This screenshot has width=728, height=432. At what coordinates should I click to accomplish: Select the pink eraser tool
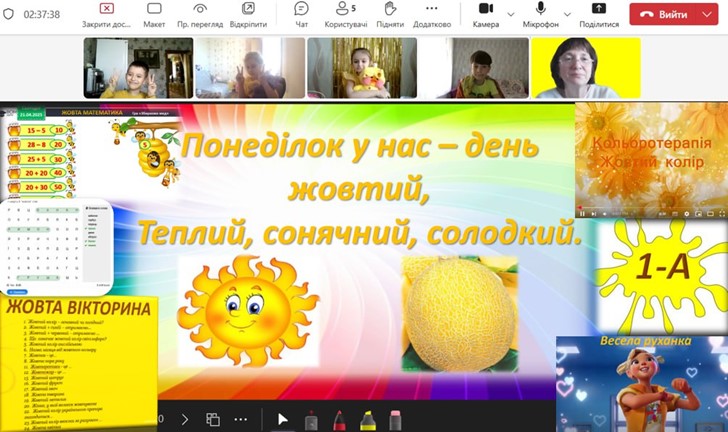[395, 419]
